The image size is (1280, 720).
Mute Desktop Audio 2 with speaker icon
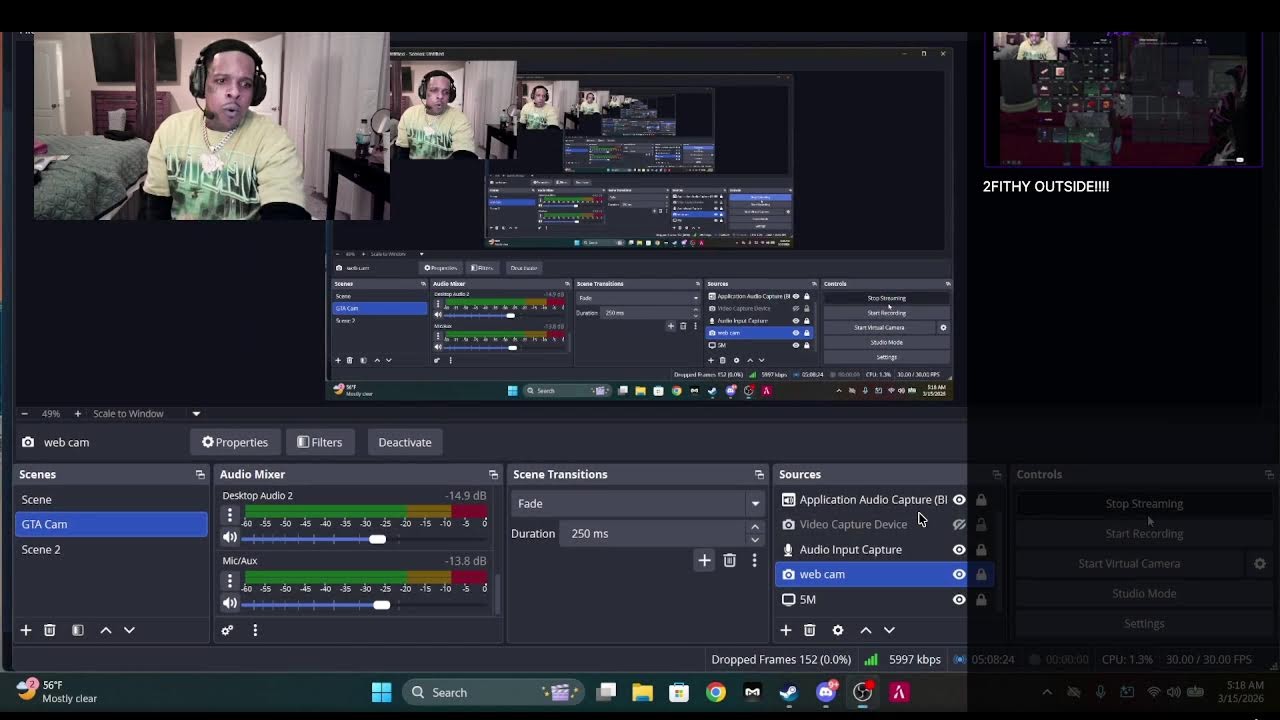pos(230,538)
